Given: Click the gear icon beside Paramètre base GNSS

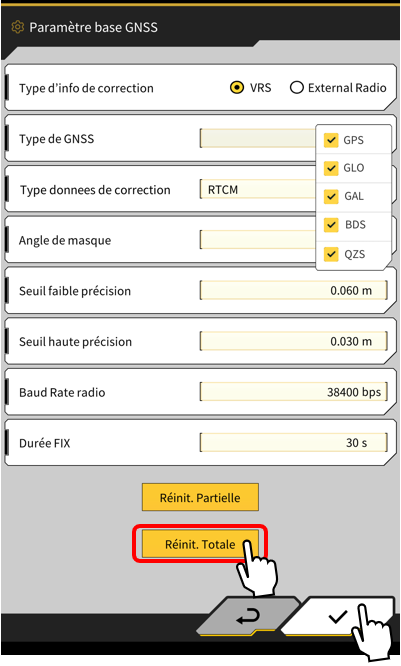Looking at the screenshot, I should 17,27.
